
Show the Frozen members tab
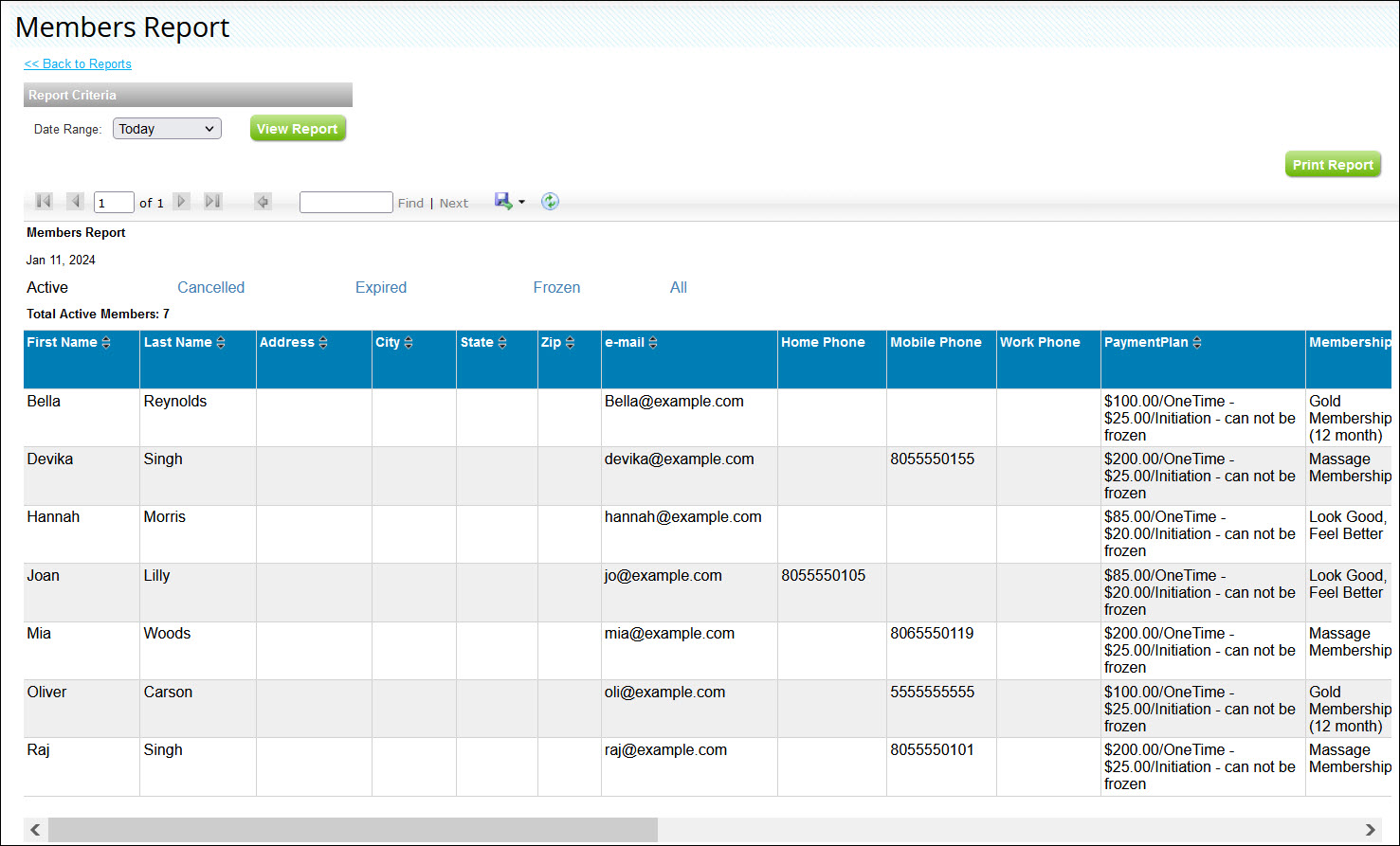pyautogui.click(x=556, y=287)
